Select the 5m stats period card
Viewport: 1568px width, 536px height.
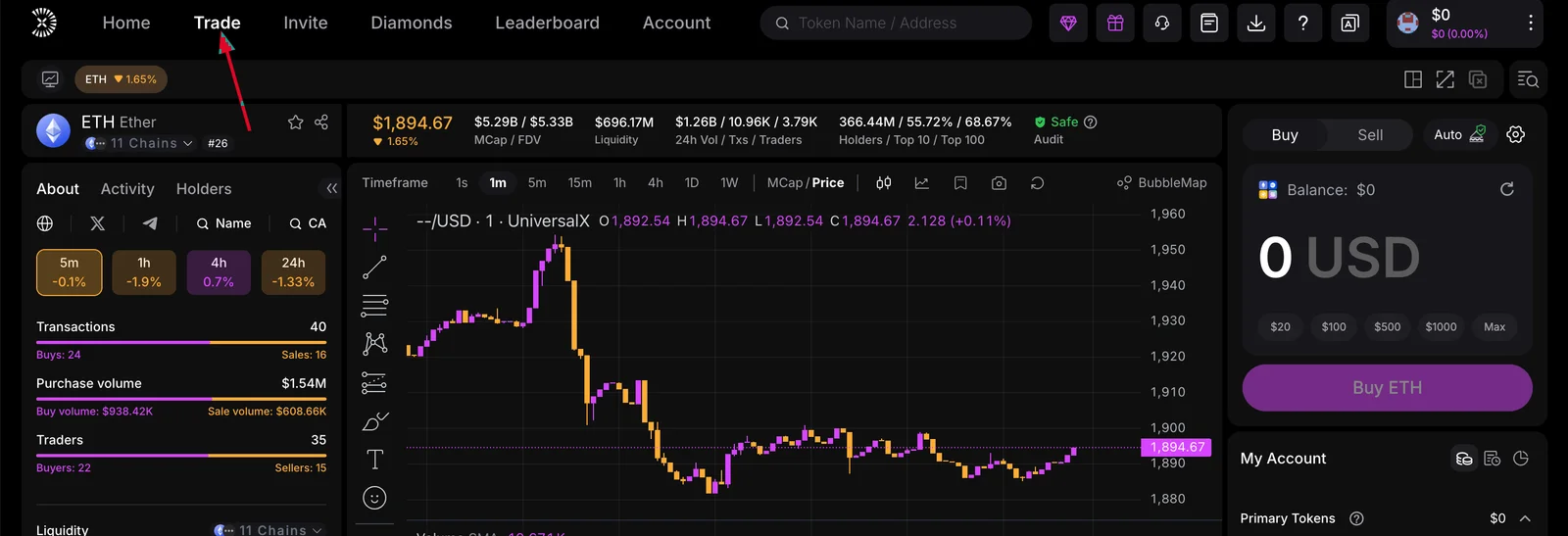(x=70, y=272)
